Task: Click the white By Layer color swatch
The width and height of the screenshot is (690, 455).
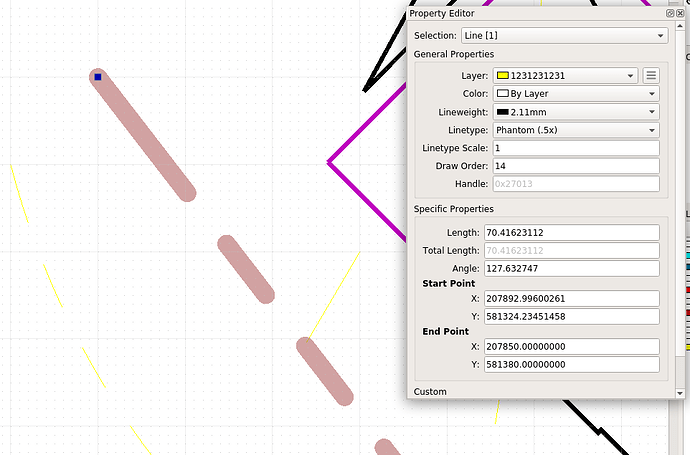Action: click(x=503, y=94)
